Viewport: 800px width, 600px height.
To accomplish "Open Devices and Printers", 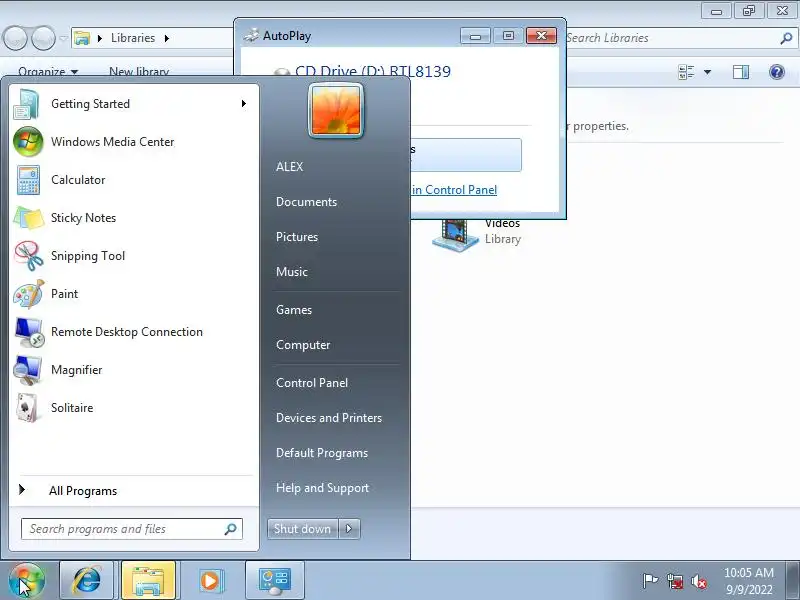I will coord(329,418).
